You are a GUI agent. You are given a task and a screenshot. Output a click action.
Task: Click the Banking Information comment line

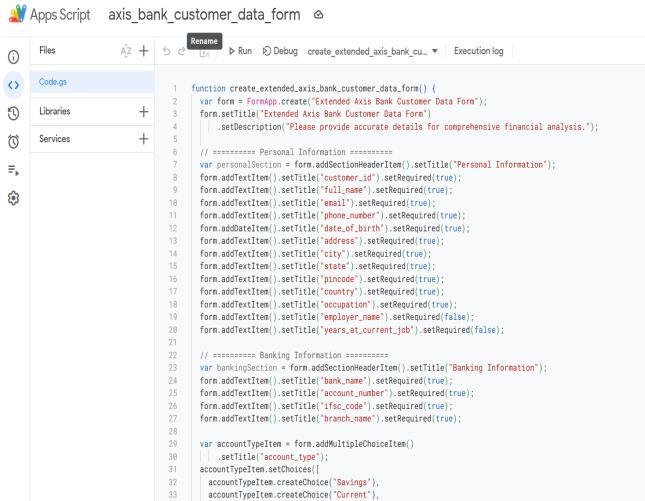pyautogui.click(x=294, y=355)
